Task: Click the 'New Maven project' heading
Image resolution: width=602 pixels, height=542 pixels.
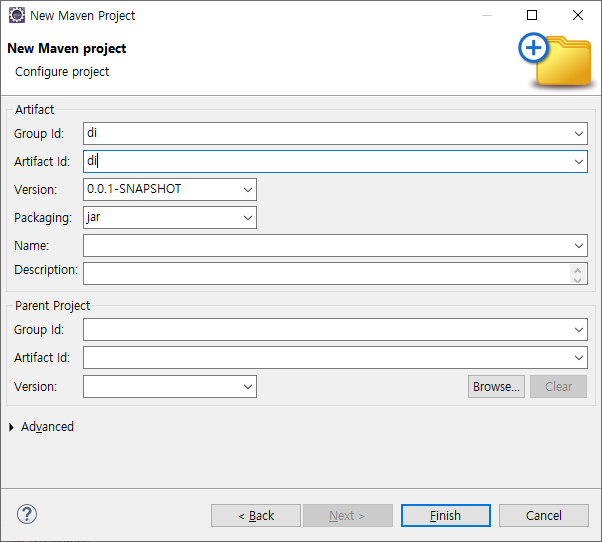Action: [67, 48]
